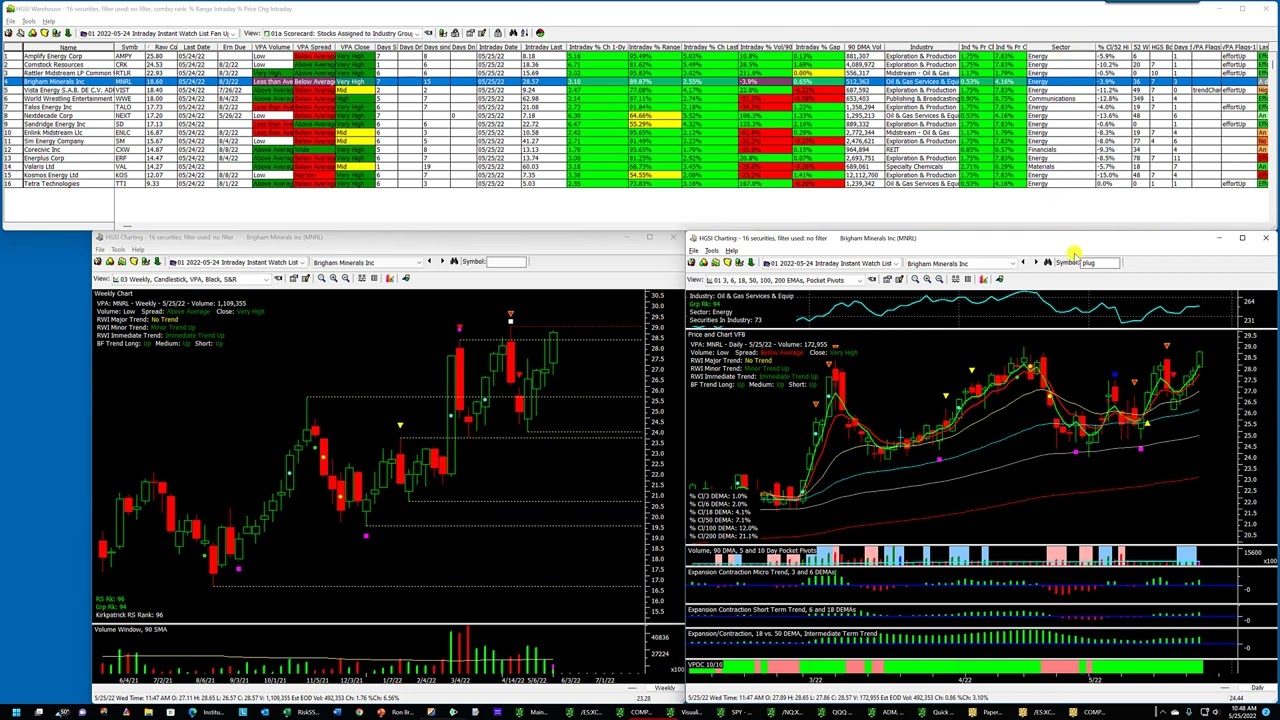This screenshot has height=720, width=1280.
Task: Open Help menu in right Charting window
Action: 732,251
